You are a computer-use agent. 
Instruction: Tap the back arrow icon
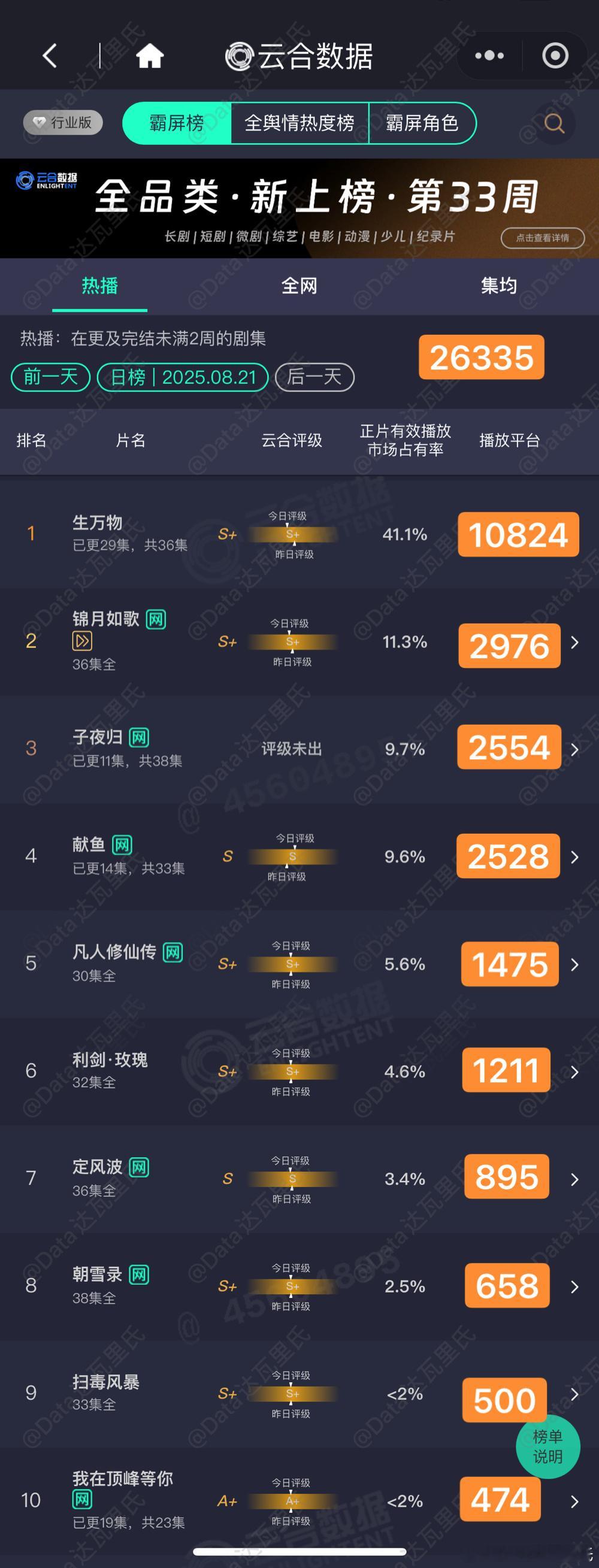pyautogui.click(x=50, y=56)
